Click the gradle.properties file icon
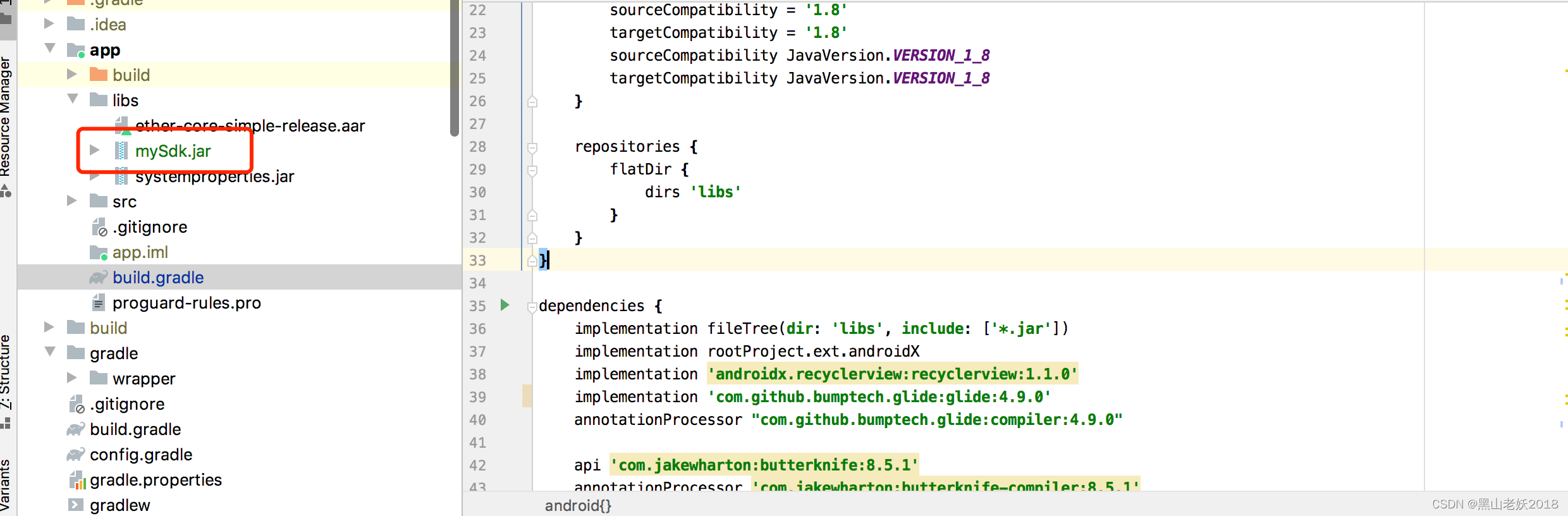This screenshot has height=516, width=1568. (77, 480)
